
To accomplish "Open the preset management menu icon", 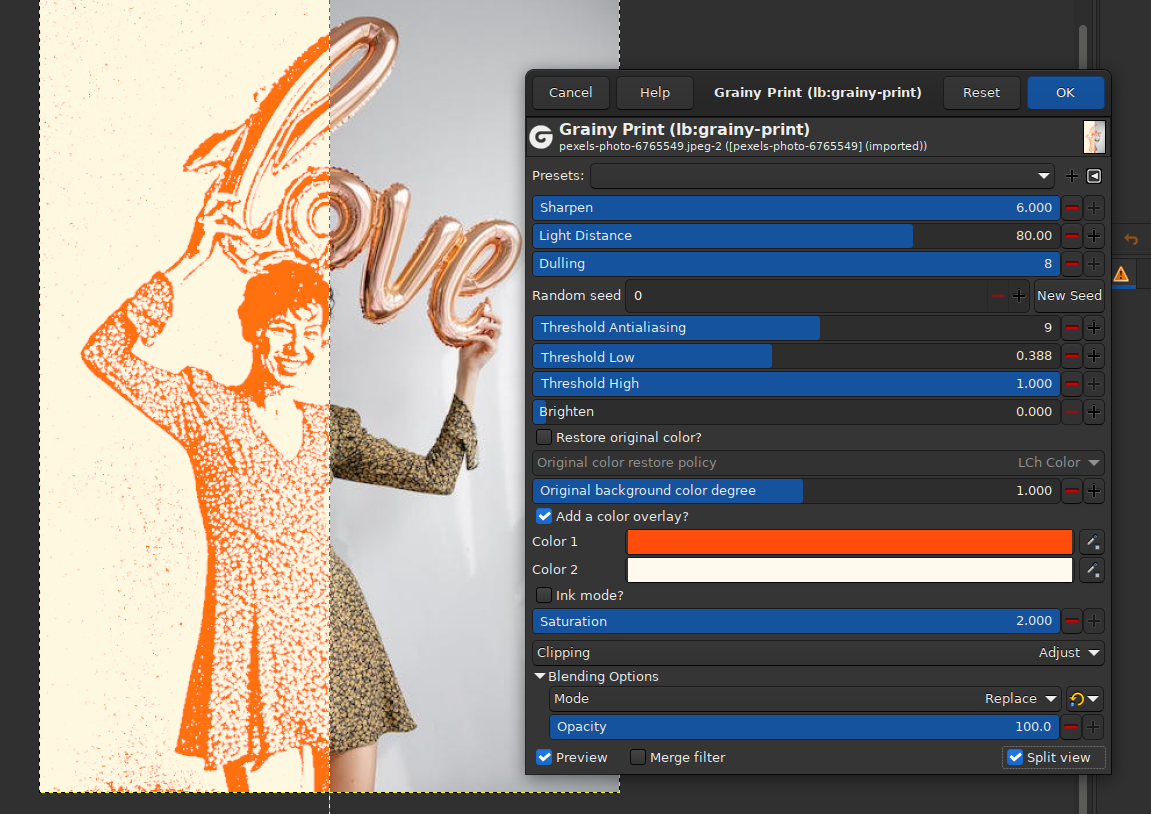I will click(1094, 176).
